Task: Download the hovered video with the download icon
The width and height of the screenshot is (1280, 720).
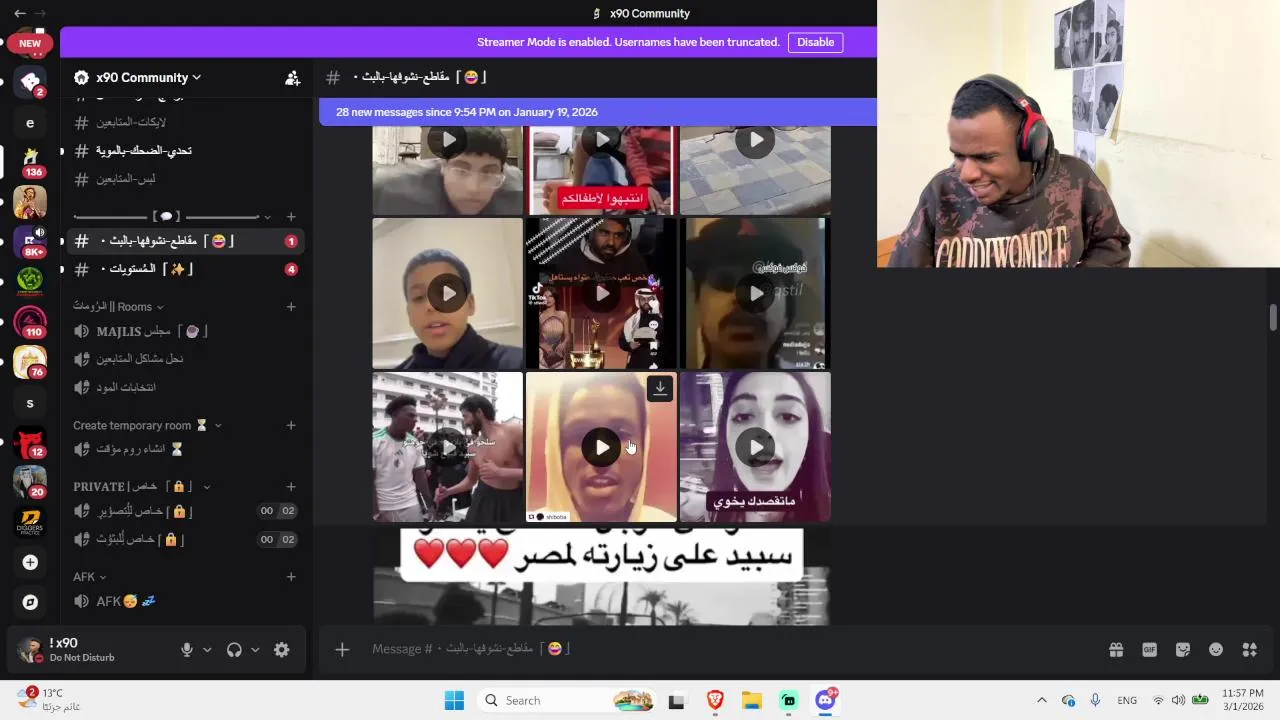Action: [x=660, y=388]
